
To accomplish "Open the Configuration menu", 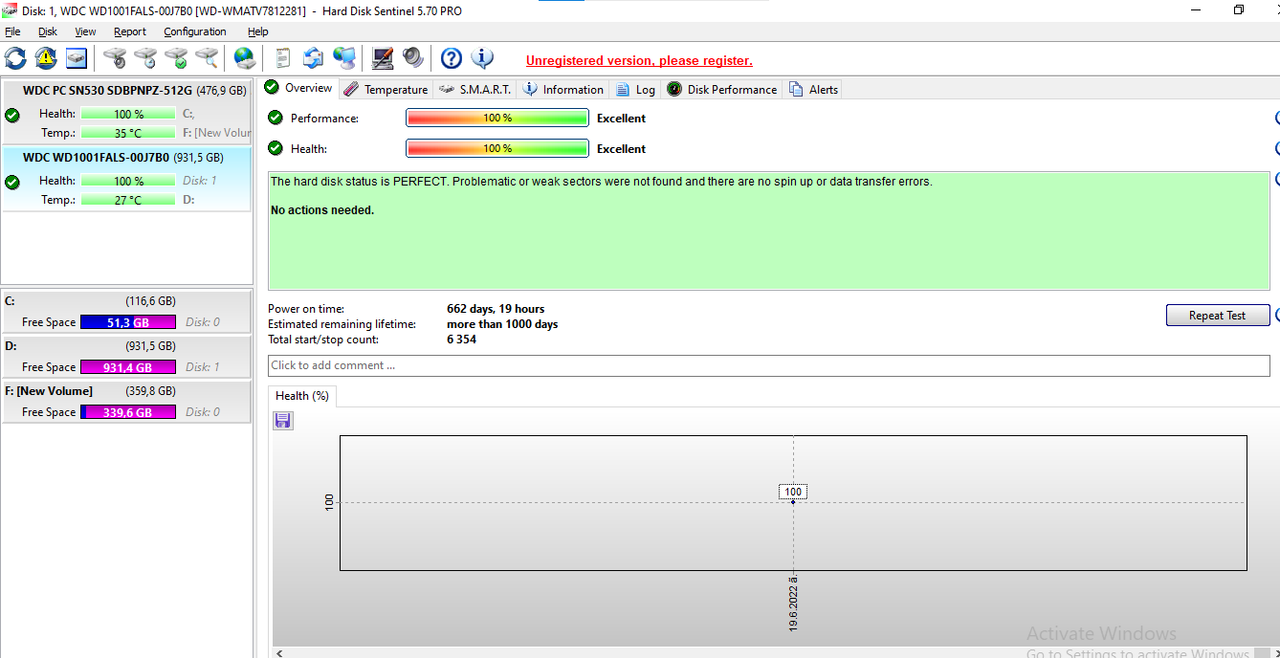I will pyautogui.click(x=195, y=31).
